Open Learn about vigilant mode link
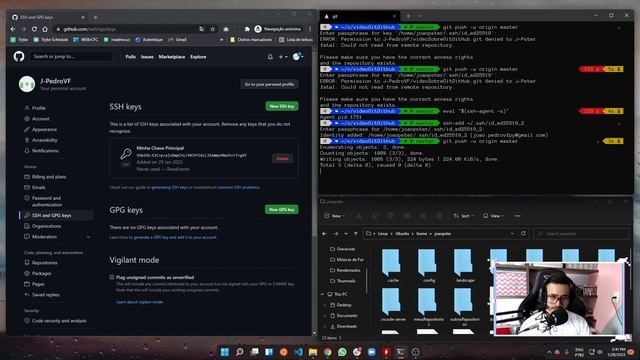Viewport: 640px width, 360px height. tap(140, 302)
